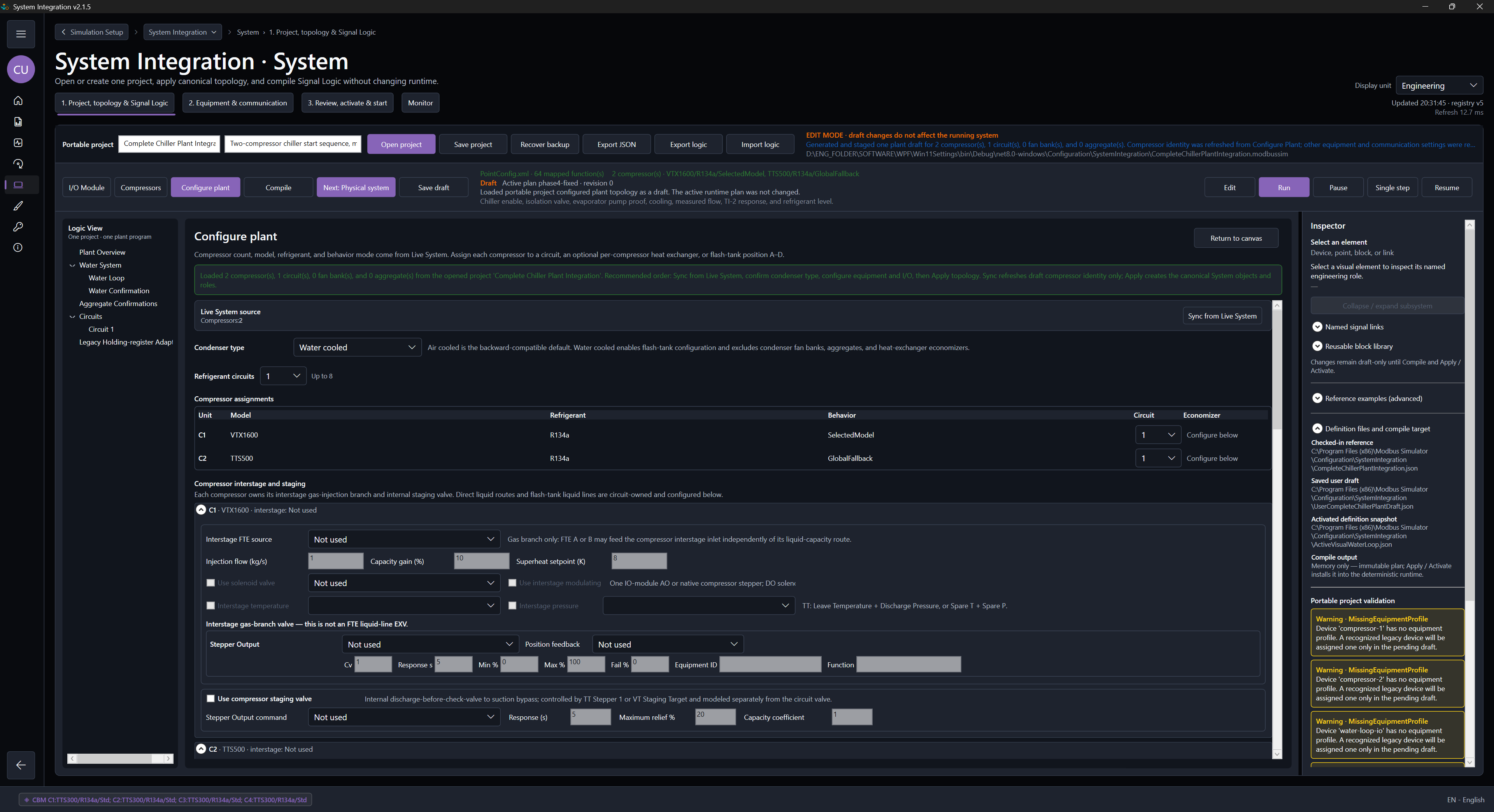1494x812 pixels.
Task: Open the paintbrush personalization sidebar icon
Action: click(18, 206)
